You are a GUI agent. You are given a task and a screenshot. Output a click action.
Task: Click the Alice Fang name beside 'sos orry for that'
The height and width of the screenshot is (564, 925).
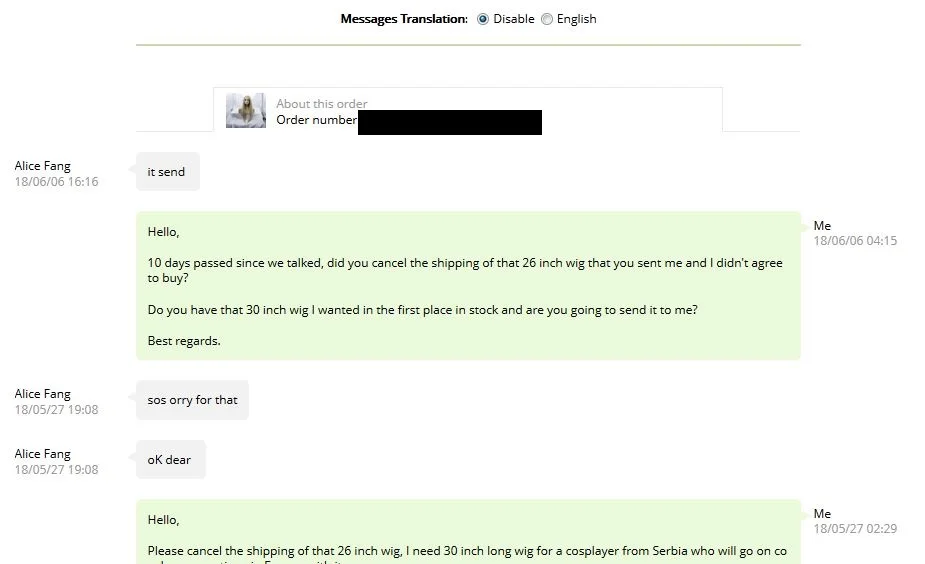pyautogui.click(x=42, y=394)
